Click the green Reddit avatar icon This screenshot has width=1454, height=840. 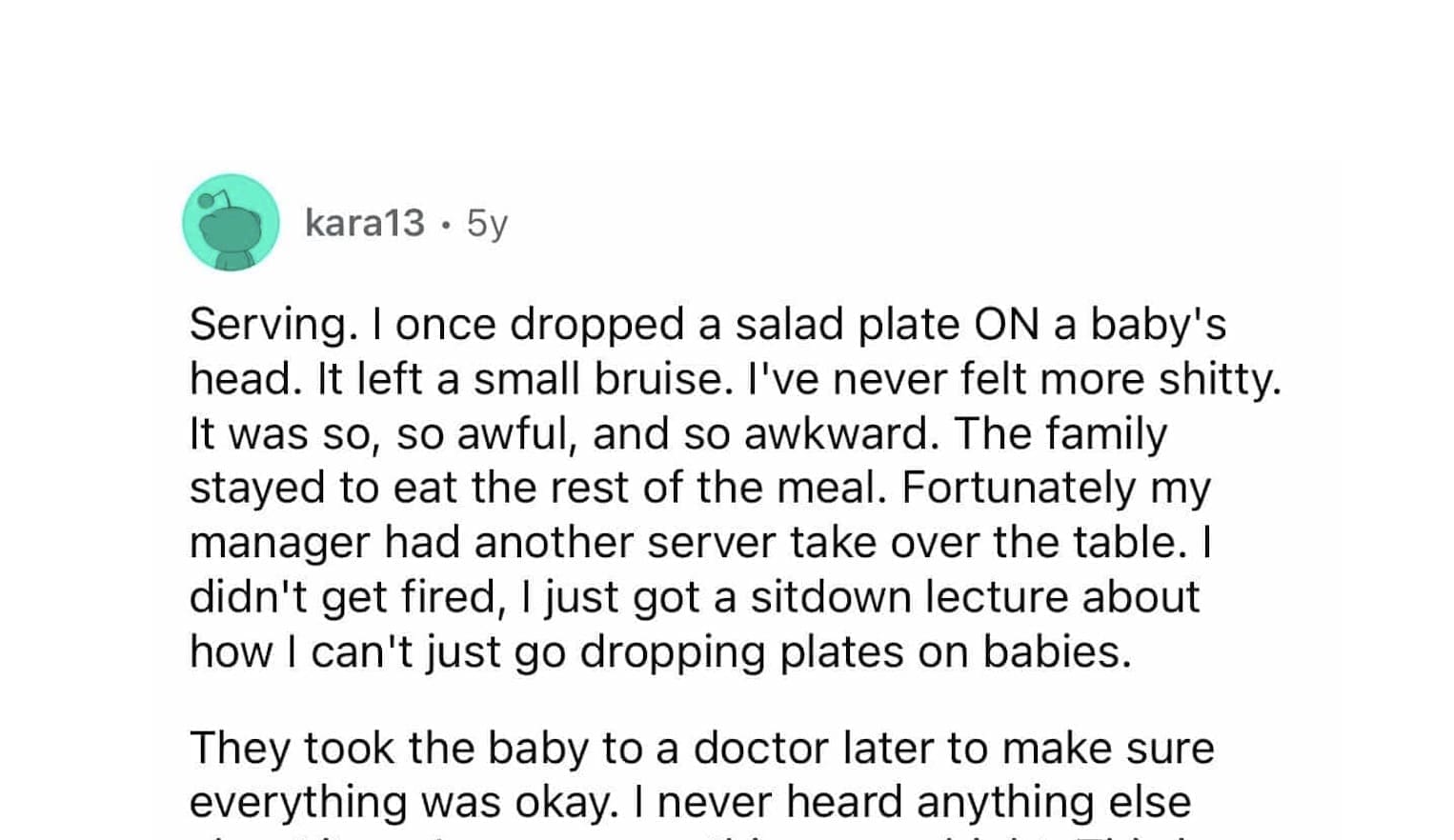(x=231, y=223)
